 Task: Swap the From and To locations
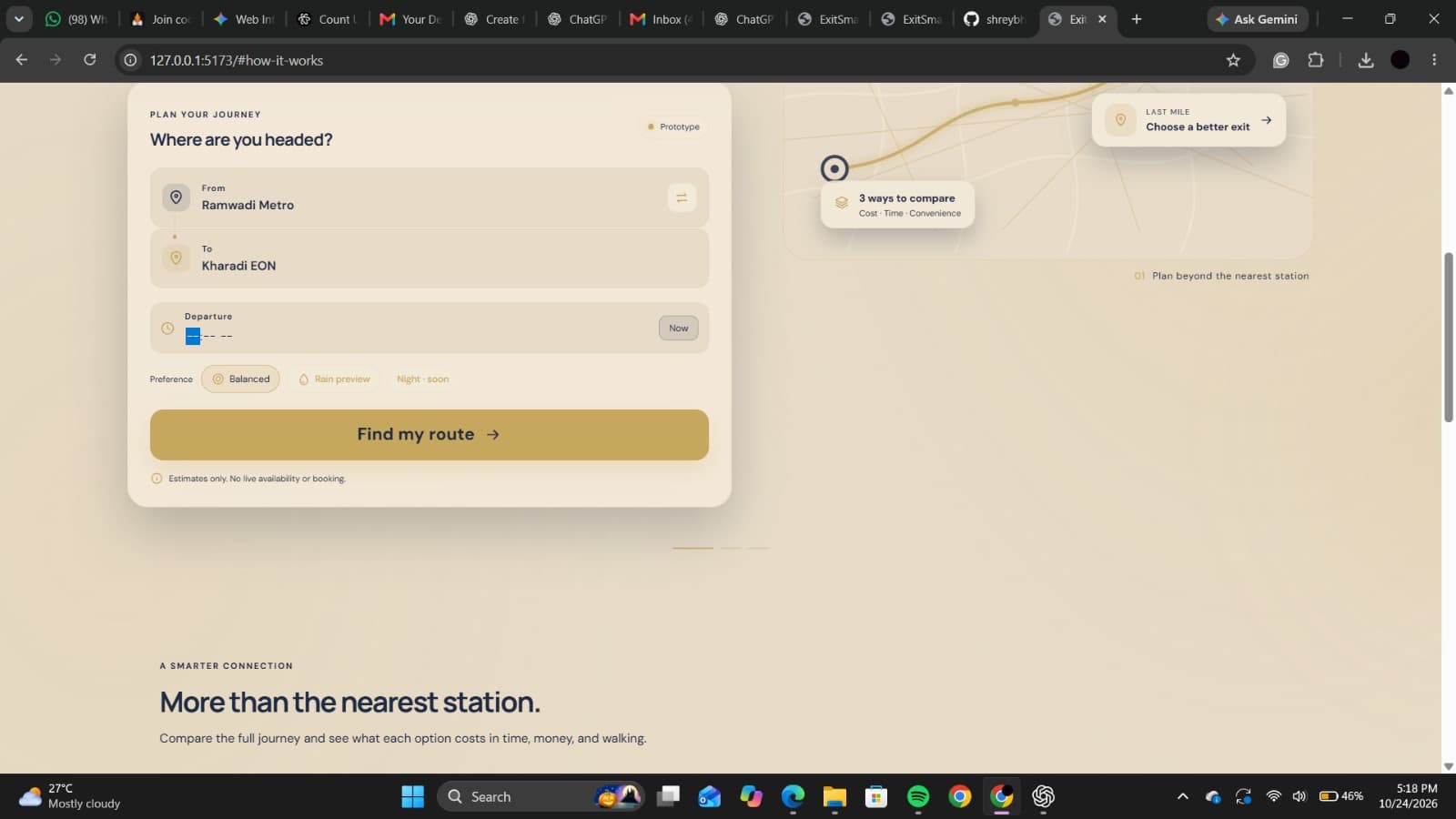tap(682, 197)
